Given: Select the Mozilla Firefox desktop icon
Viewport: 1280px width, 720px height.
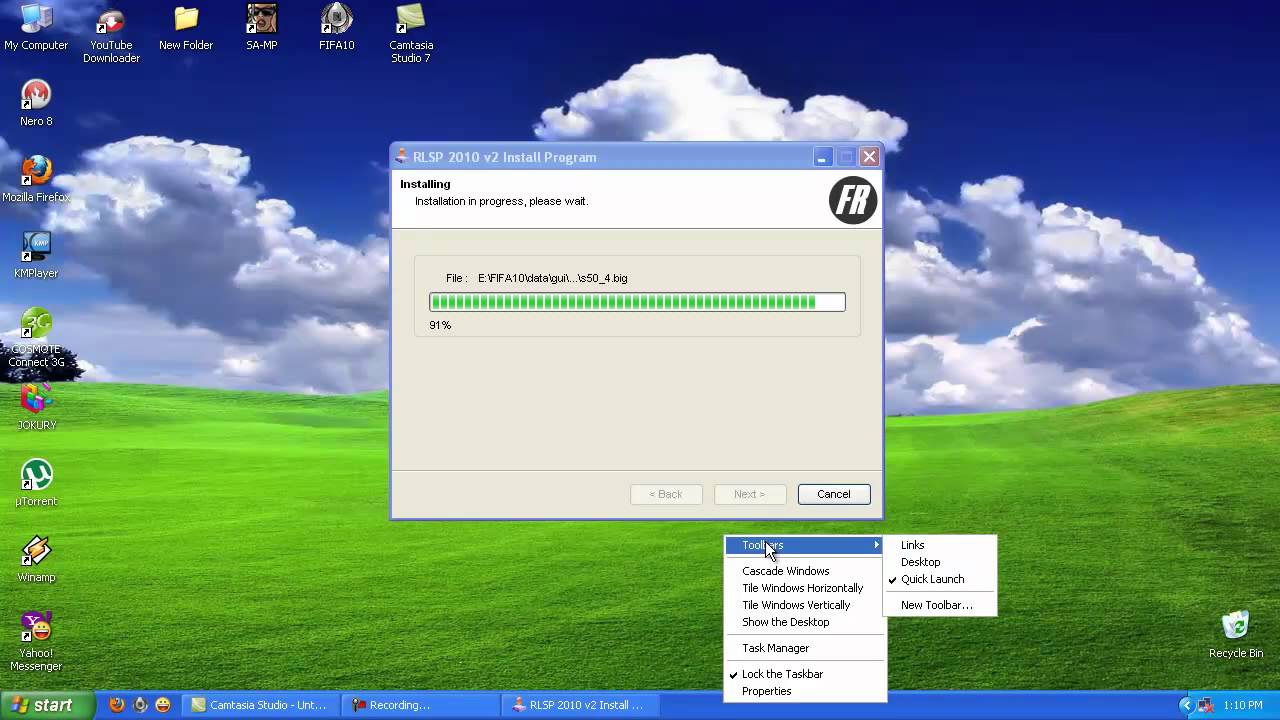Looking at the screenshot, I should pos(36,179).
